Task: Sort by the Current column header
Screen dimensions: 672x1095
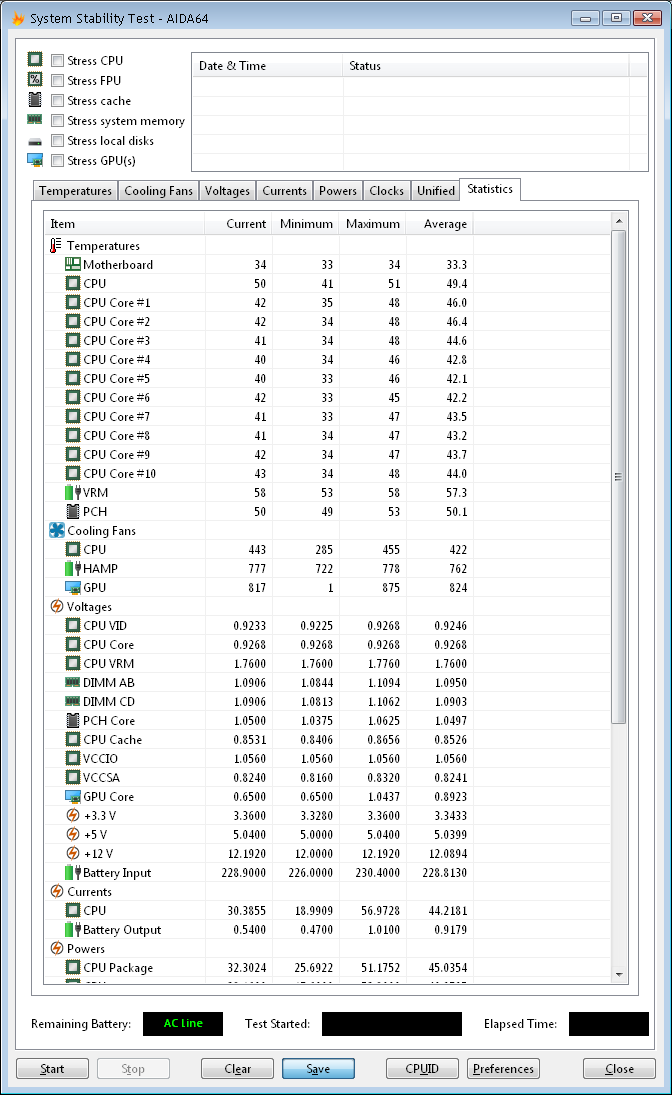Action: (238, 223)
